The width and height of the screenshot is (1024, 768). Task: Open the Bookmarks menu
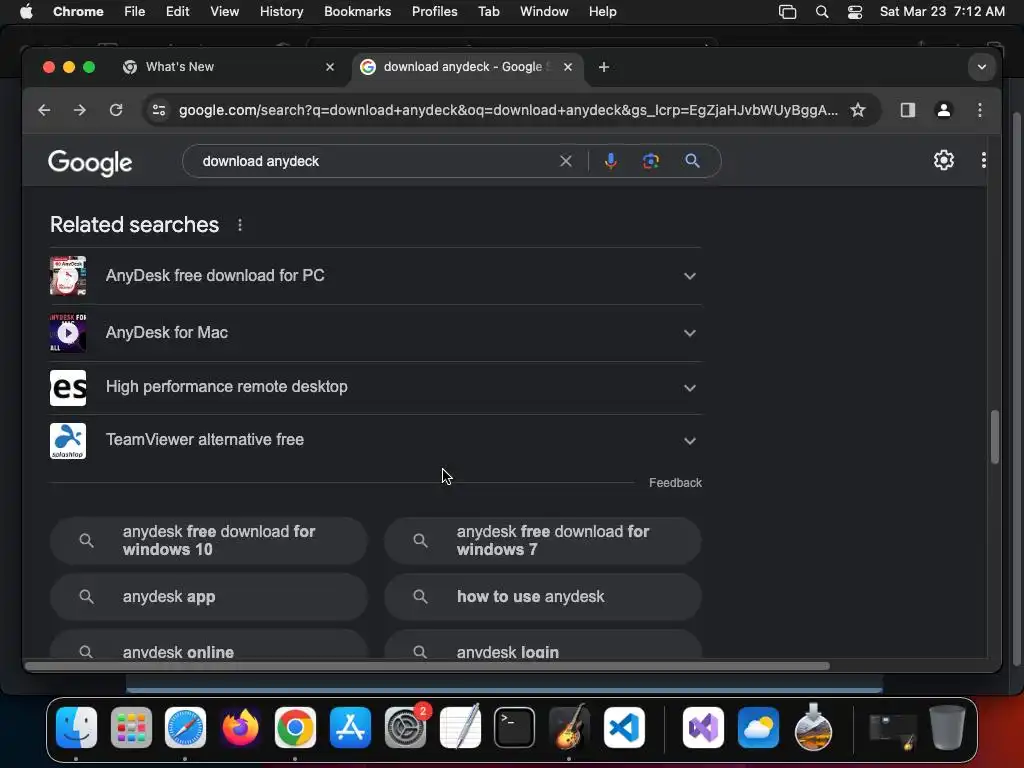point(357,12)
